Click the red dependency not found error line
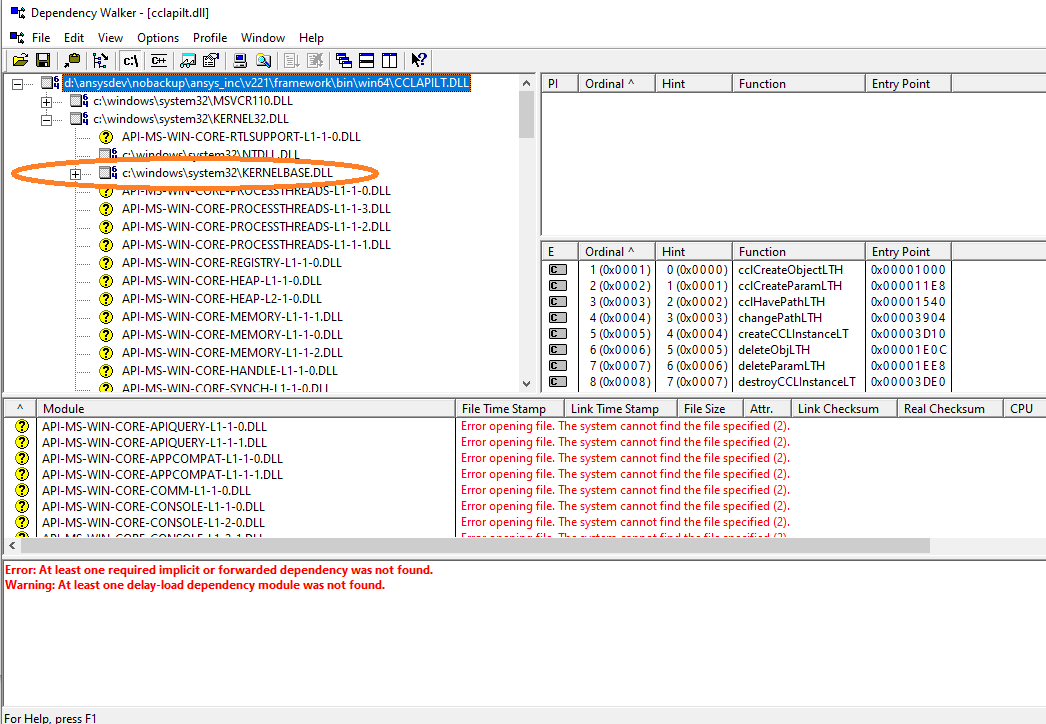This screenshot has height=724, width=1046. pyautogui.click(x=219, y=570)
